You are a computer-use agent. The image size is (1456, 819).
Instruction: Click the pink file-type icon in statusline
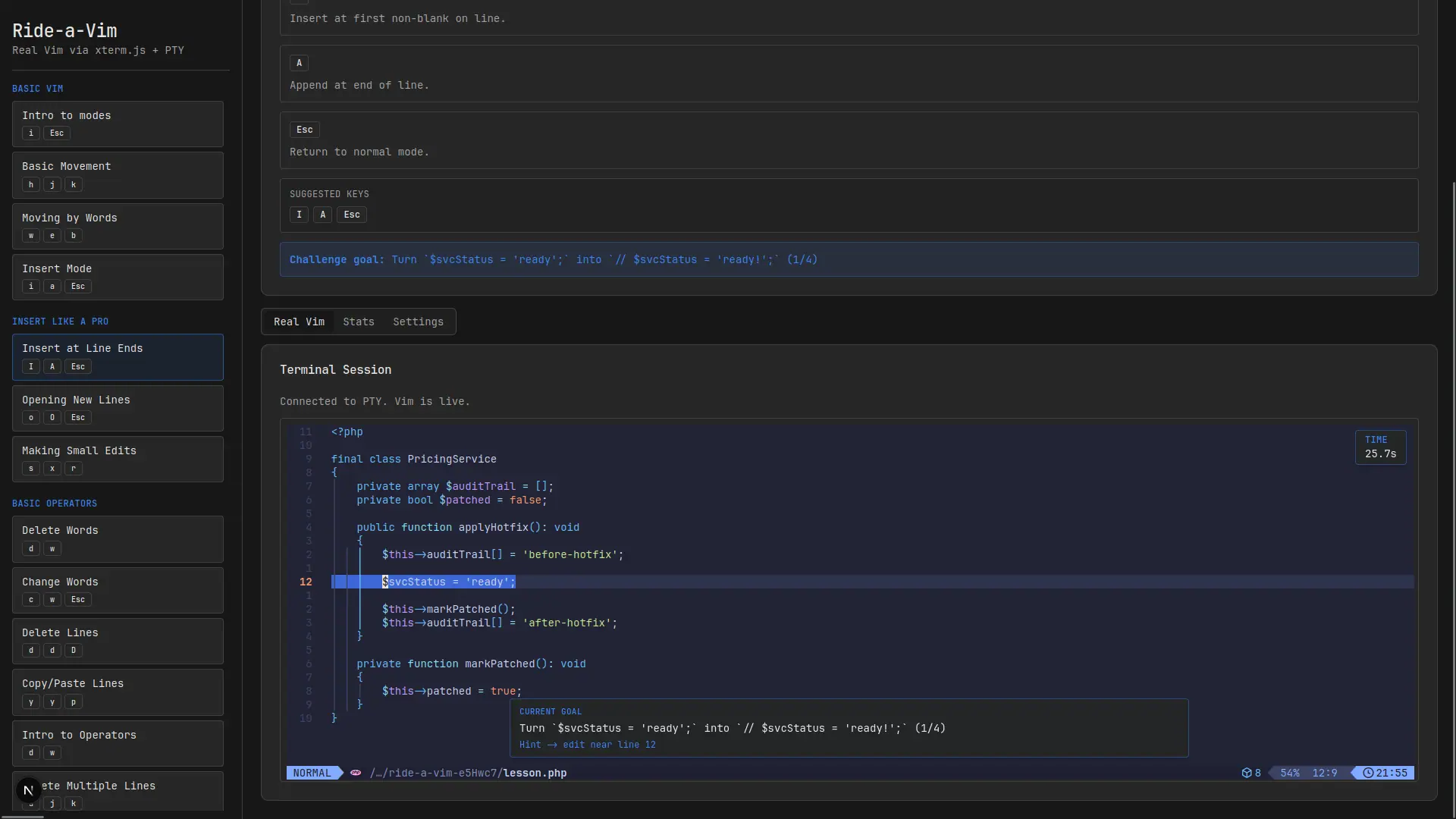pyautogui.click(x=356, y=773)
